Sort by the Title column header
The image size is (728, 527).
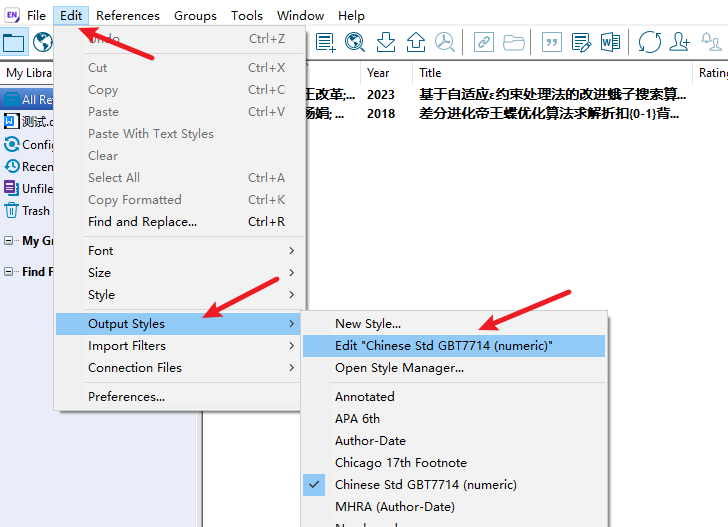[x=552, y=73]
